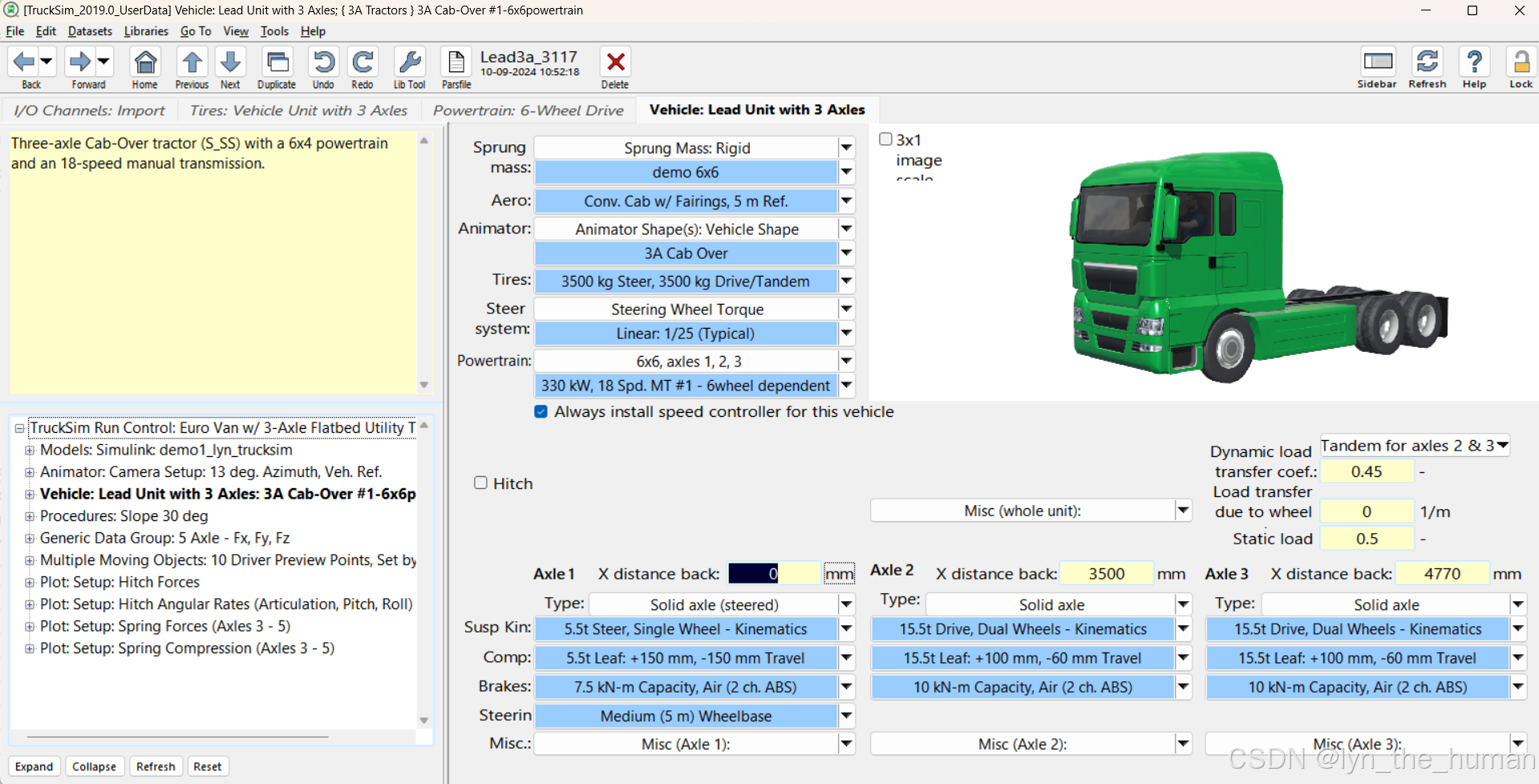Click the Undo toolbar icon

pos(323,62)
